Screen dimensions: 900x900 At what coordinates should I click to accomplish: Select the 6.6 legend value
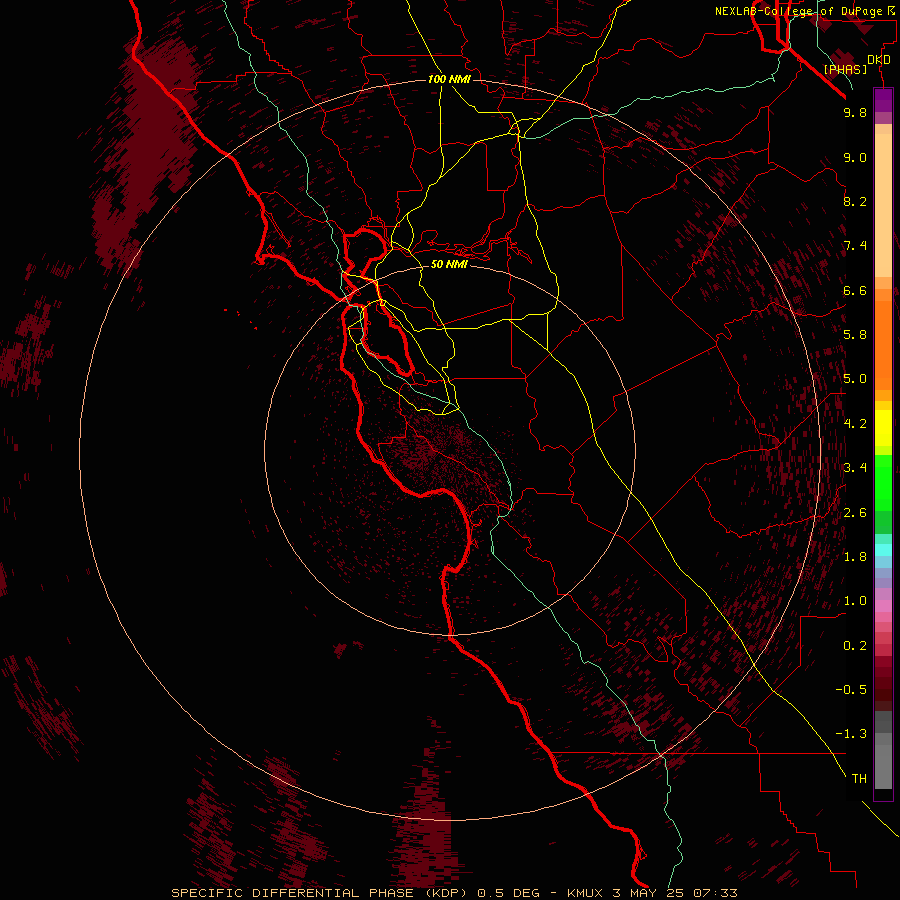coord(855,290)
